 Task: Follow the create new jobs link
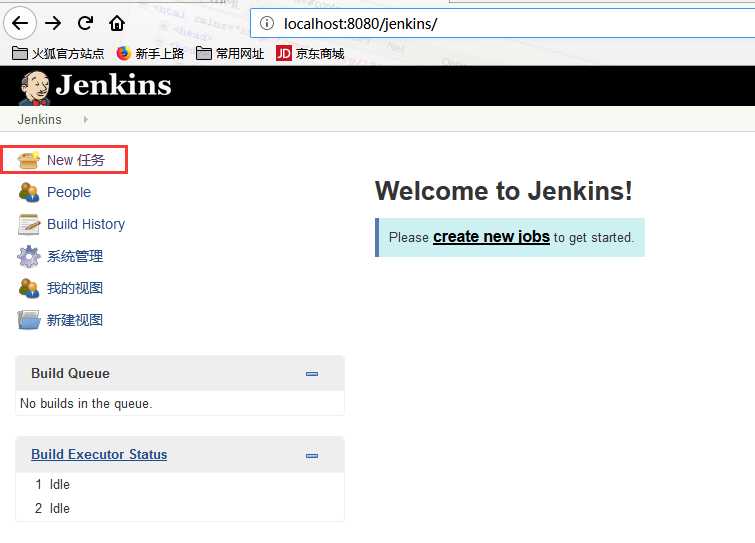click(491, 237)
